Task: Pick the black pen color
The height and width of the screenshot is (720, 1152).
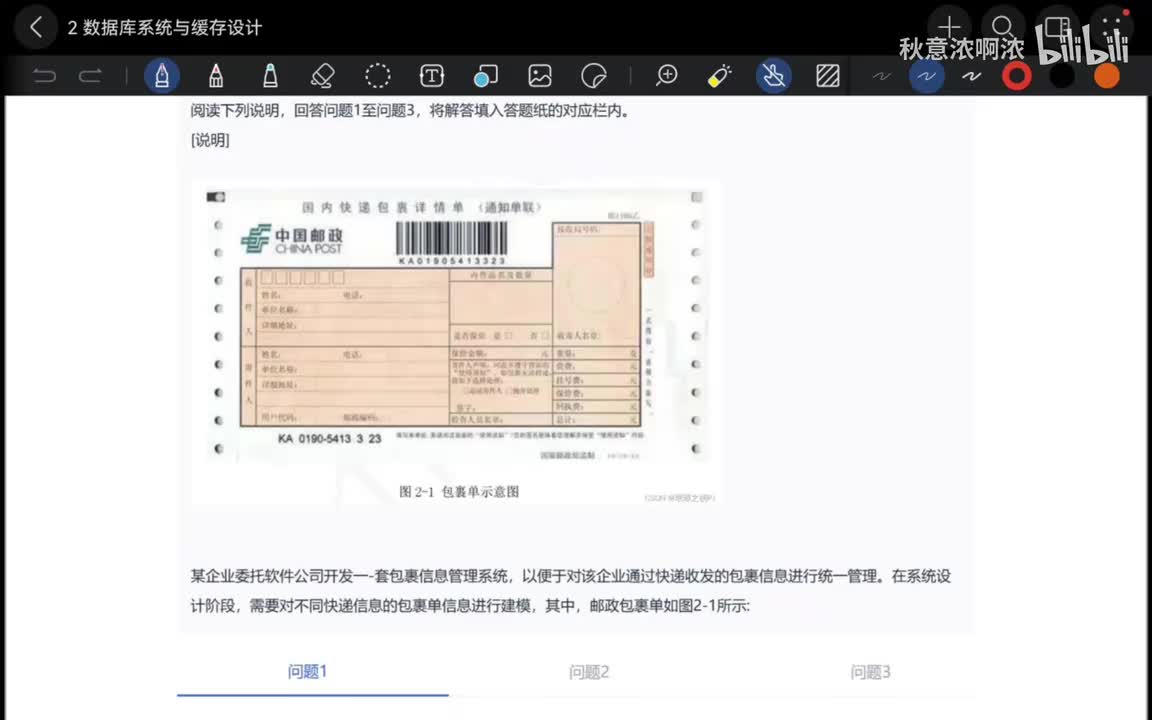Action: click(x=1062, y=76)
